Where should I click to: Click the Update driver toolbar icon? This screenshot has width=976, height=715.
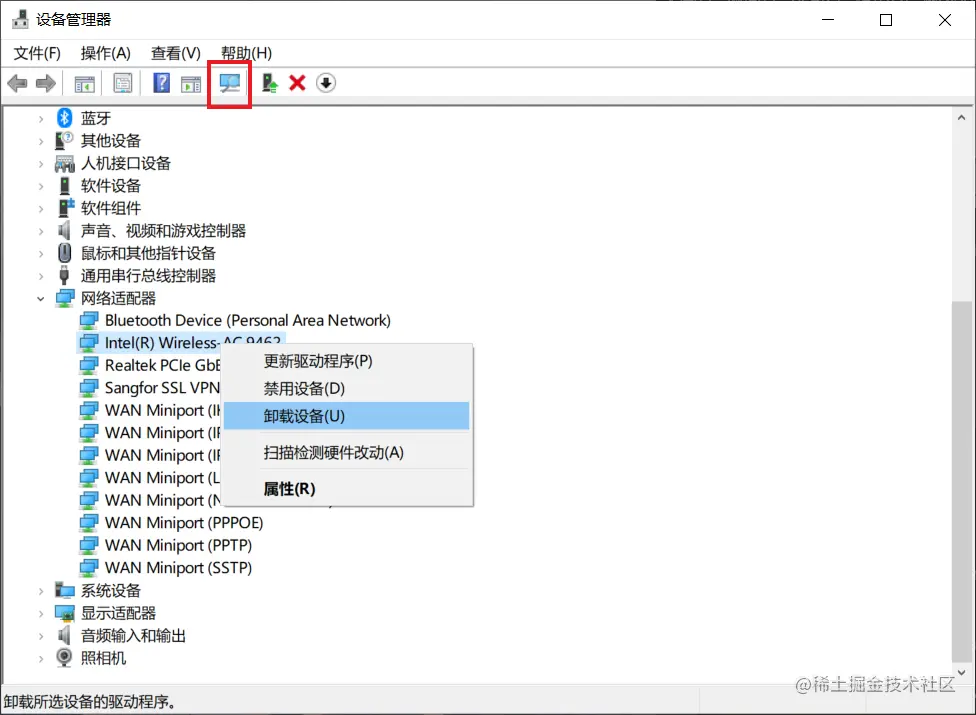click(x=270, y=83)
